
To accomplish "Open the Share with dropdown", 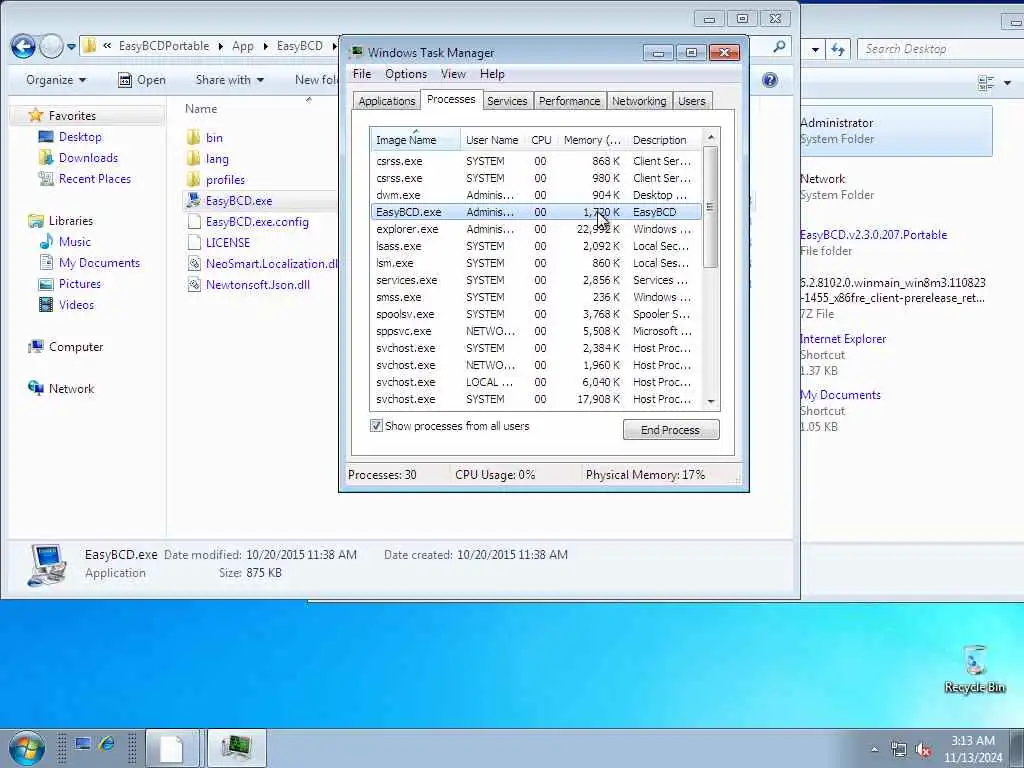I will coord(229,80).
